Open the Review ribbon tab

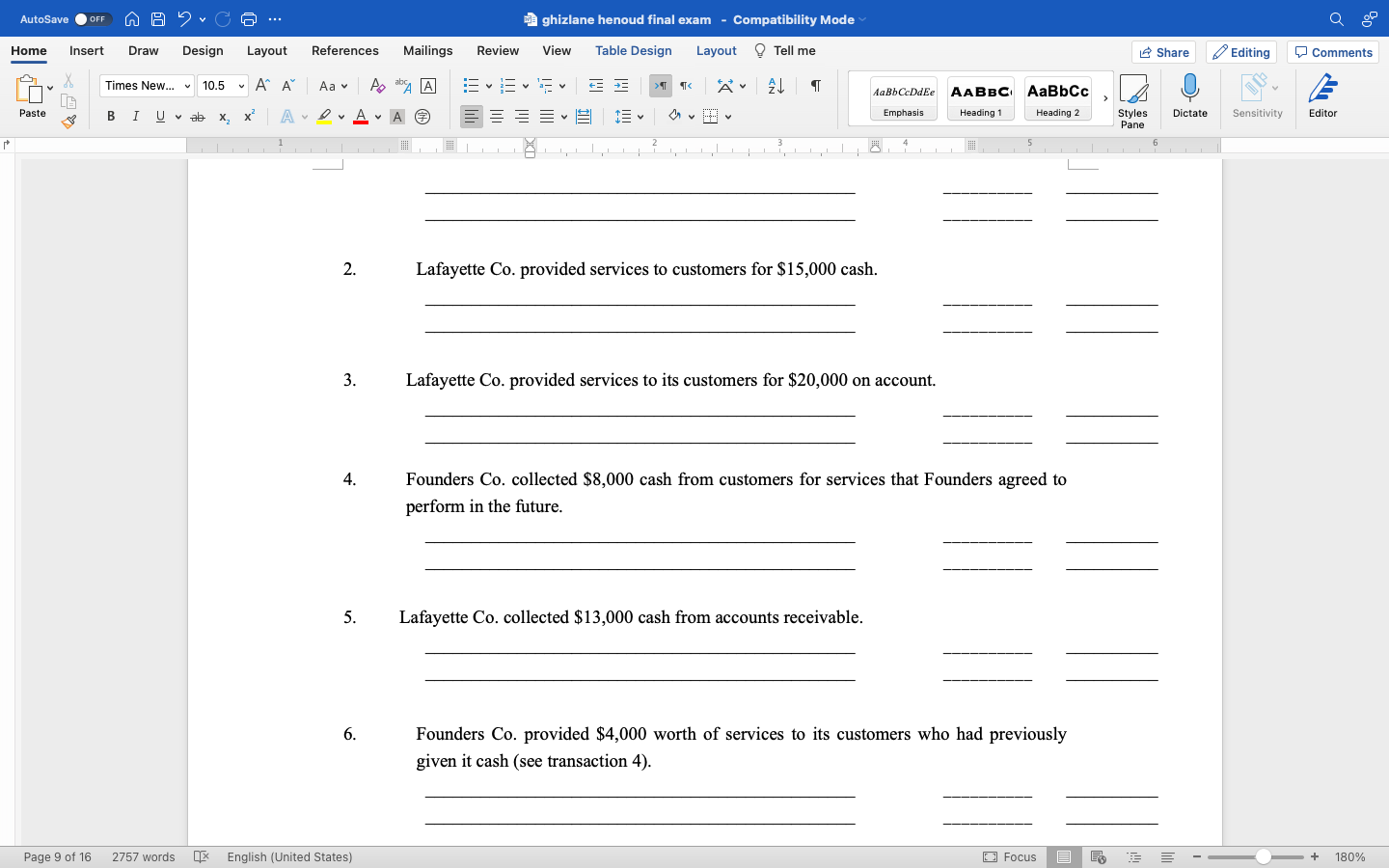498,50
